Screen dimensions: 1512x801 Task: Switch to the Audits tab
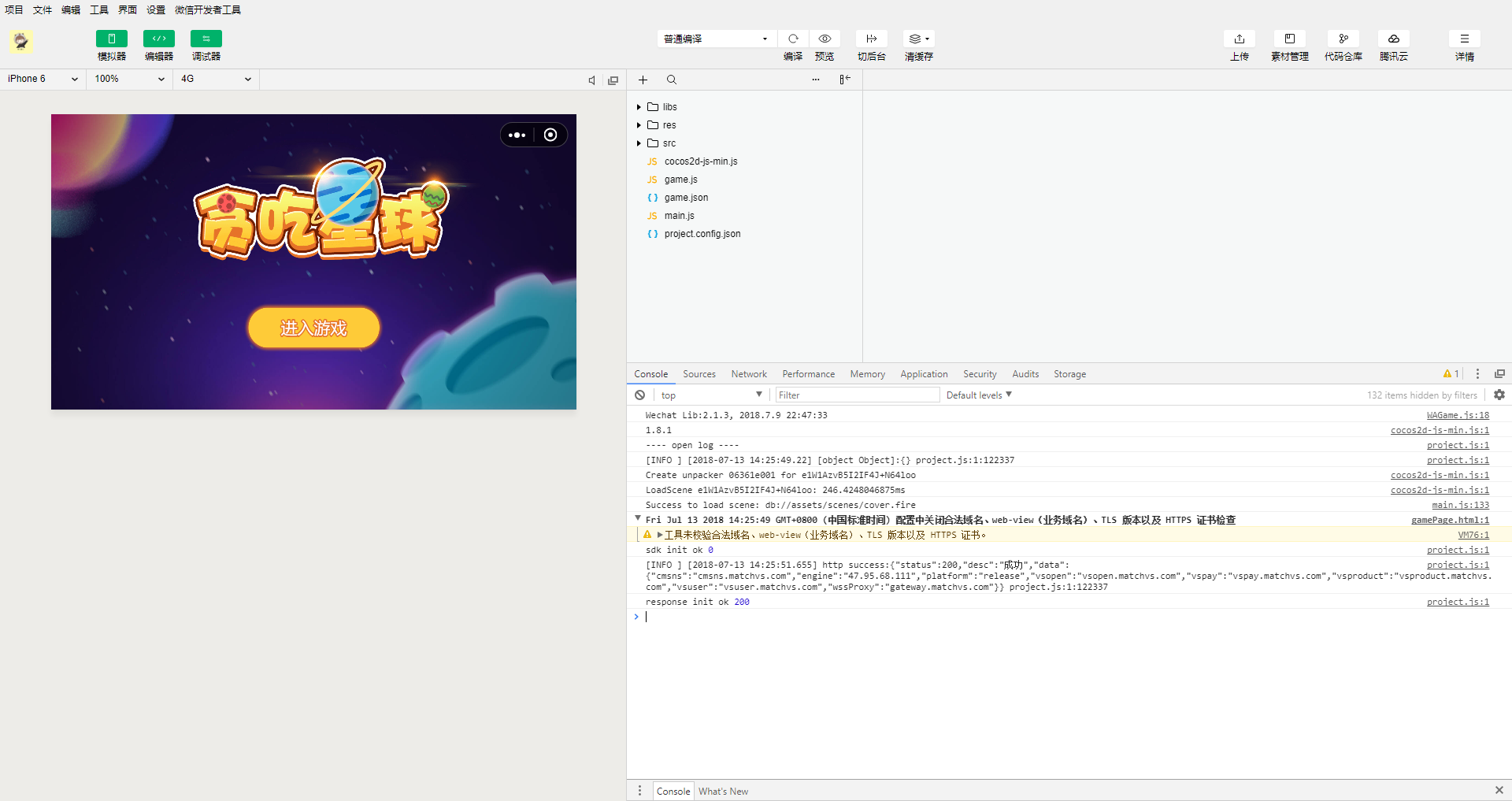(1025, 374)
